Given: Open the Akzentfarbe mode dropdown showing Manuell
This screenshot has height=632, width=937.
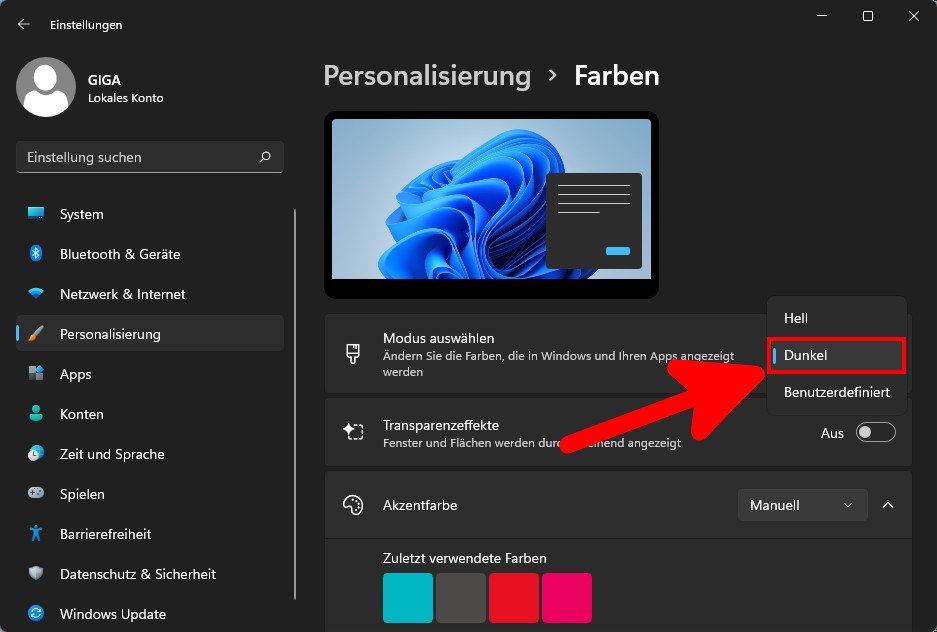Looking at the screenshot, I should [802, 505].
